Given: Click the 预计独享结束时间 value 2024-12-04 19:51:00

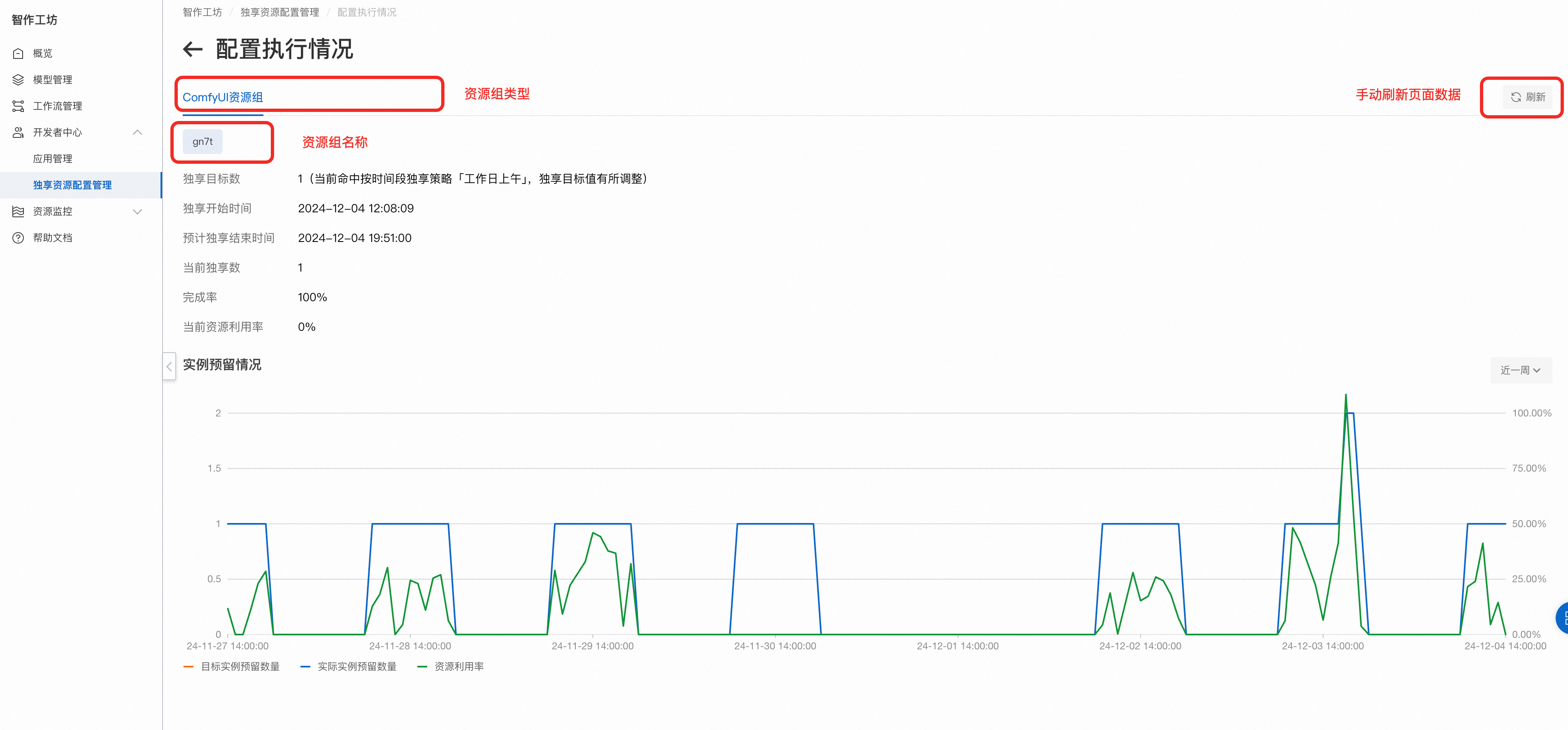Looking at the screenshot, I should [x=355, y=238].
